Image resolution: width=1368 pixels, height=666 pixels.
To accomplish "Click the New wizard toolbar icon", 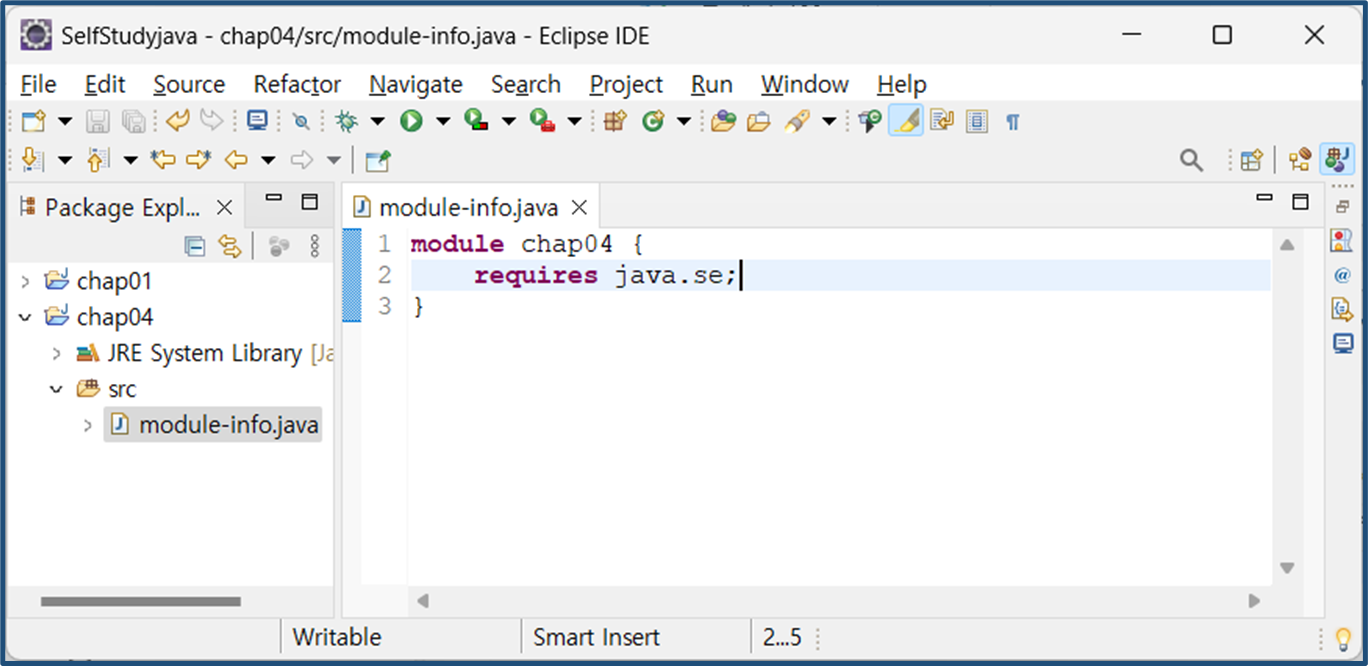I will (x=34, y=122).
